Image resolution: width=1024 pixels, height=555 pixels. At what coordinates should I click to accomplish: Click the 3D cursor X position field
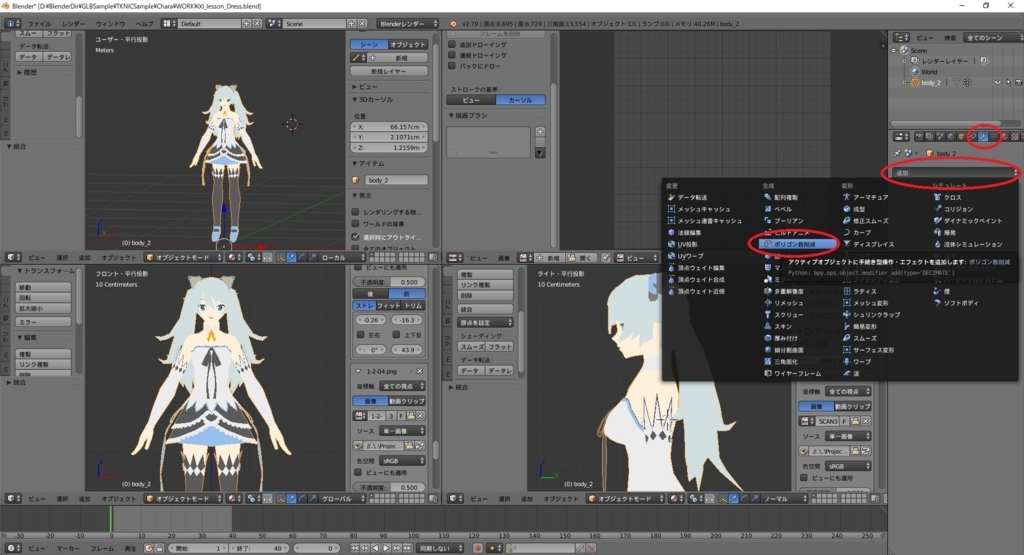click(x=389, y=127)
